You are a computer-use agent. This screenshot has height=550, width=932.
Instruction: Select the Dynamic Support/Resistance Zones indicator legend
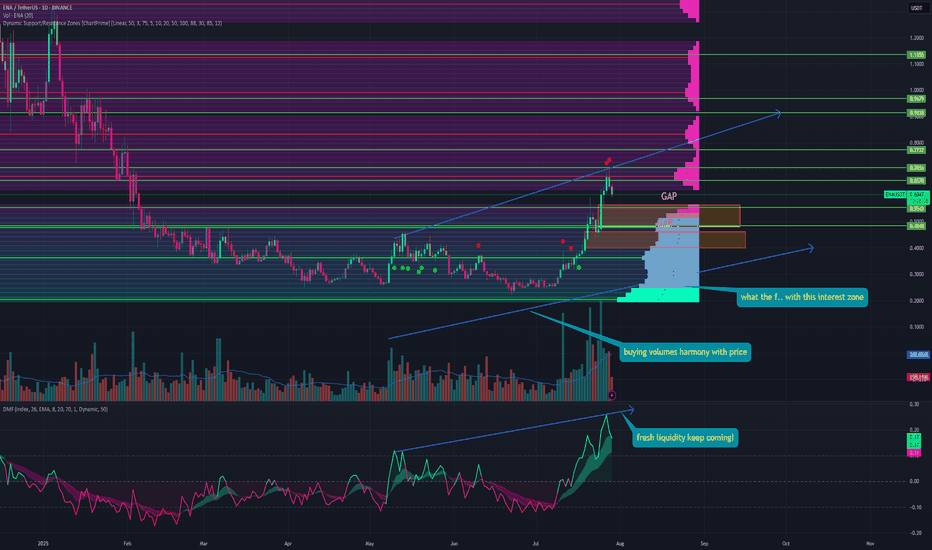point(113,23)
